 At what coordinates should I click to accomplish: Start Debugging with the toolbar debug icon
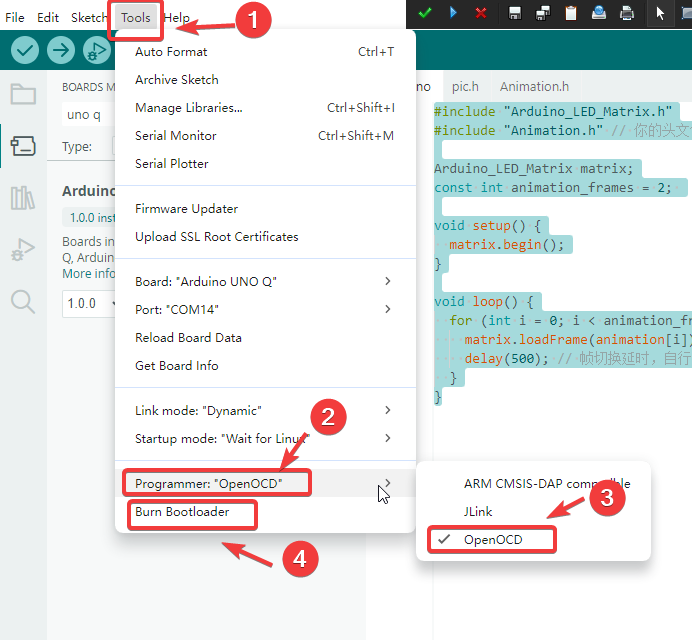97,50
